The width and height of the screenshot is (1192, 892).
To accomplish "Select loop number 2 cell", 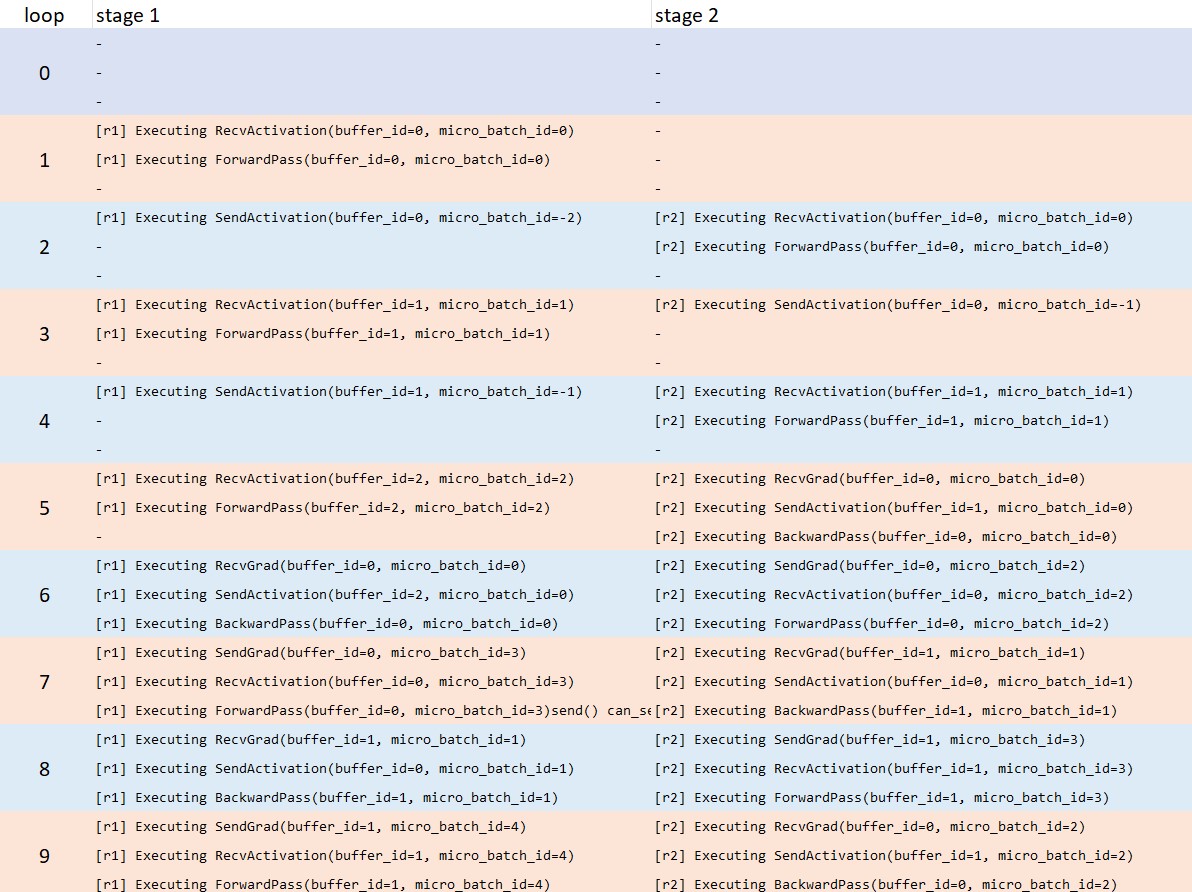I will (x=45, y=247).
